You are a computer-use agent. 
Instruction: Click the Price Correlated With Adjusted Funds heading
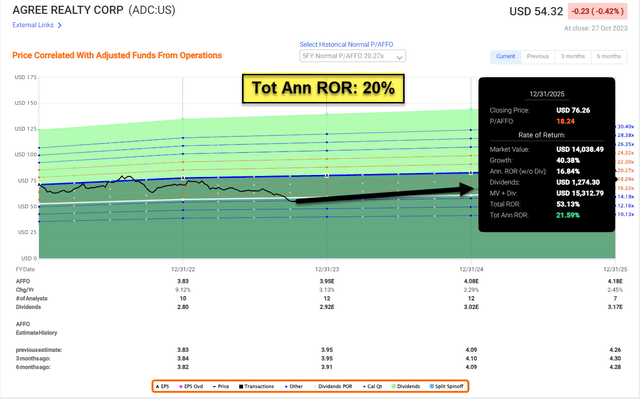117,55
